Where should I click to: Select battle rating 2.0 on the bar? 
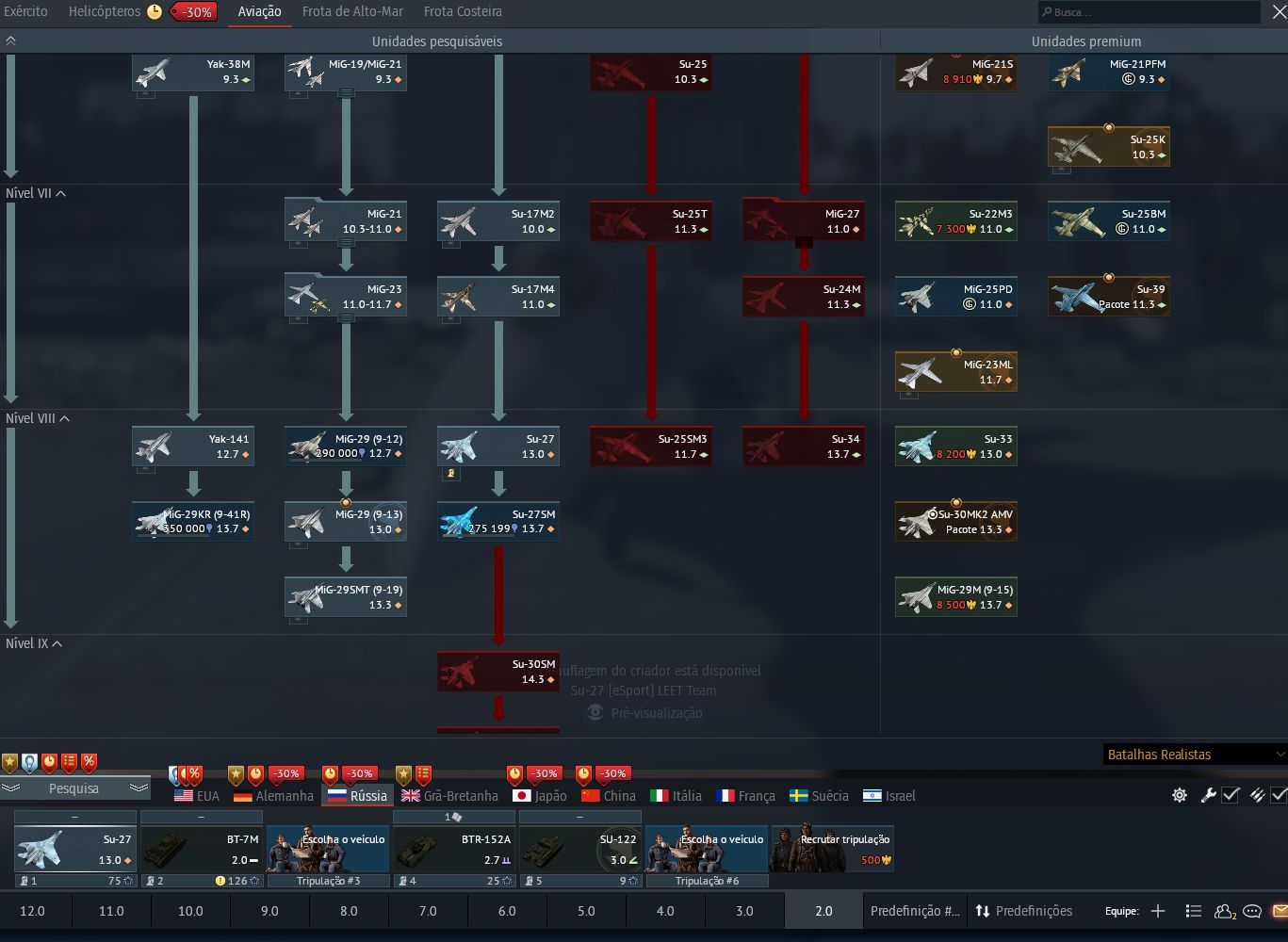823,911
